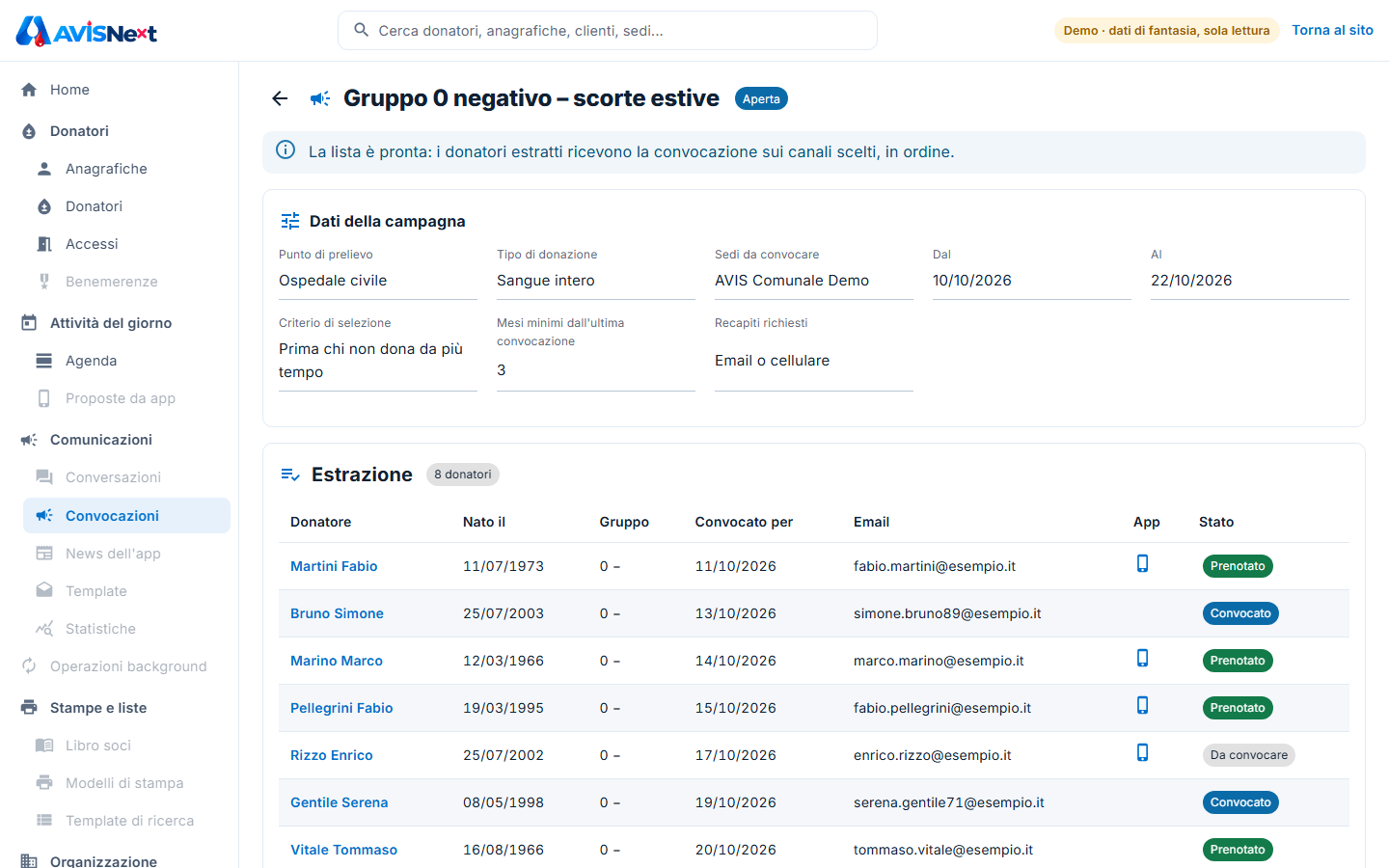This screenshot has width=1389, height=868.
Task: Click the Convocato per column header
Action: click(744, 522)
